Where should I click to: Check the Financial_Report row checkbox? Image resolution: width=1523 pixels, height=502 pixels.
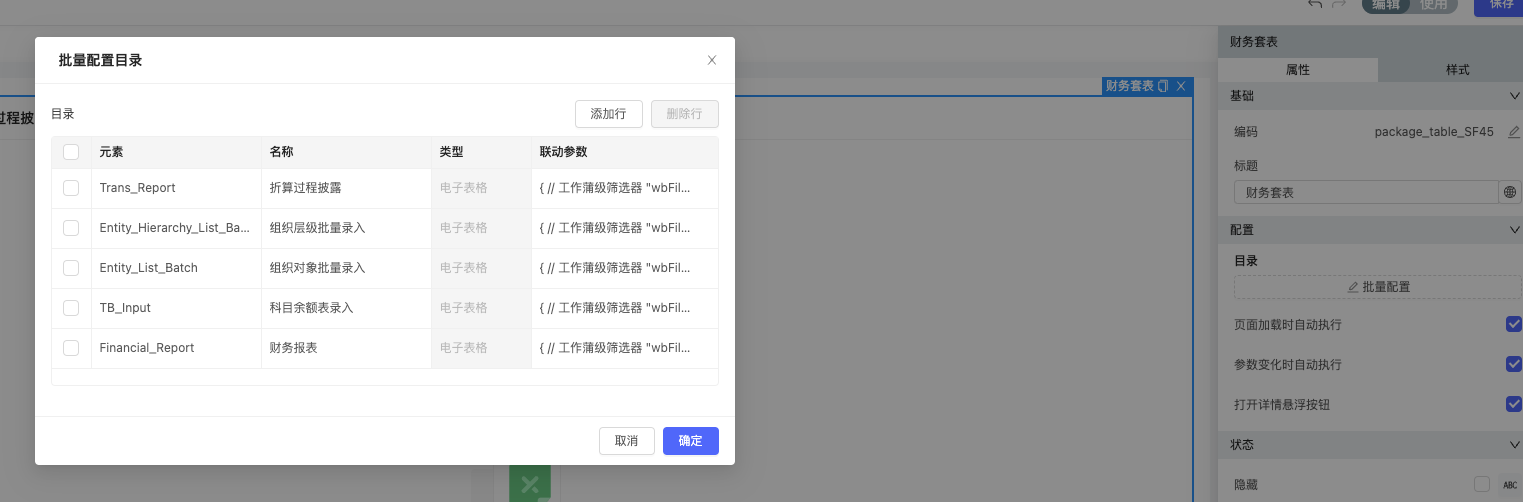pyautogui.click(x=71, y=348)
